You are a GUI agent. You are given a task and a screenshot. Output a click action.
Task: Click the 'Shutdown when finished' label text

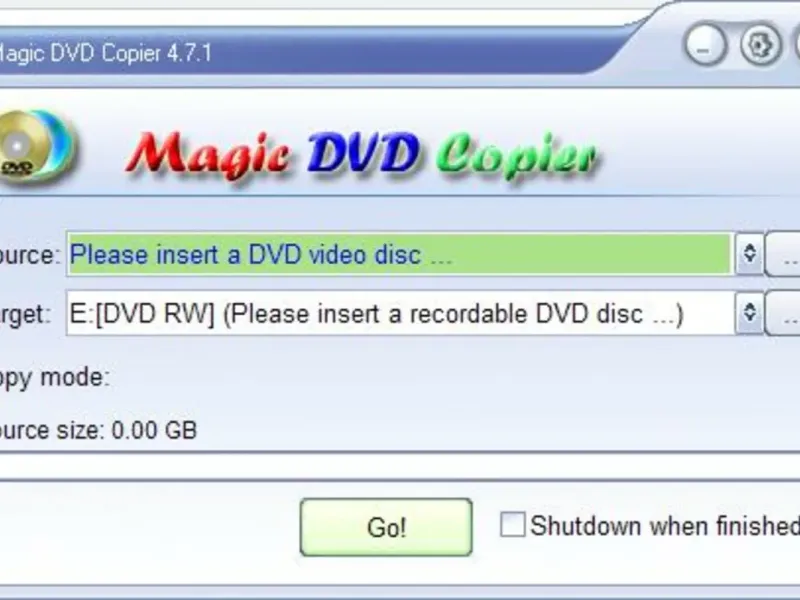click(x=665, y=526)
